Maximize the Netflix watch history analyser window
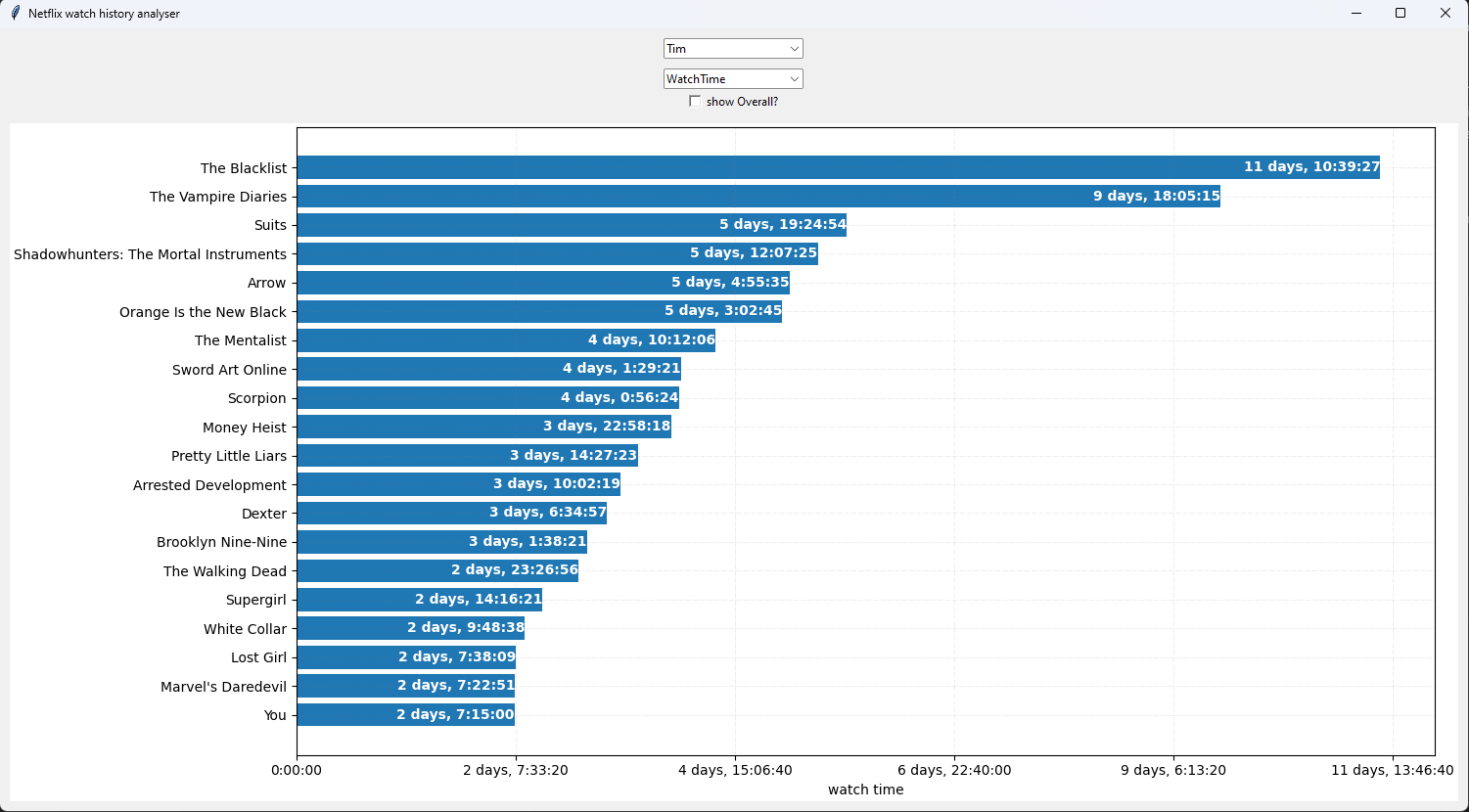1469x812 pixels. pyautogui.click(x=1400, y=14)
